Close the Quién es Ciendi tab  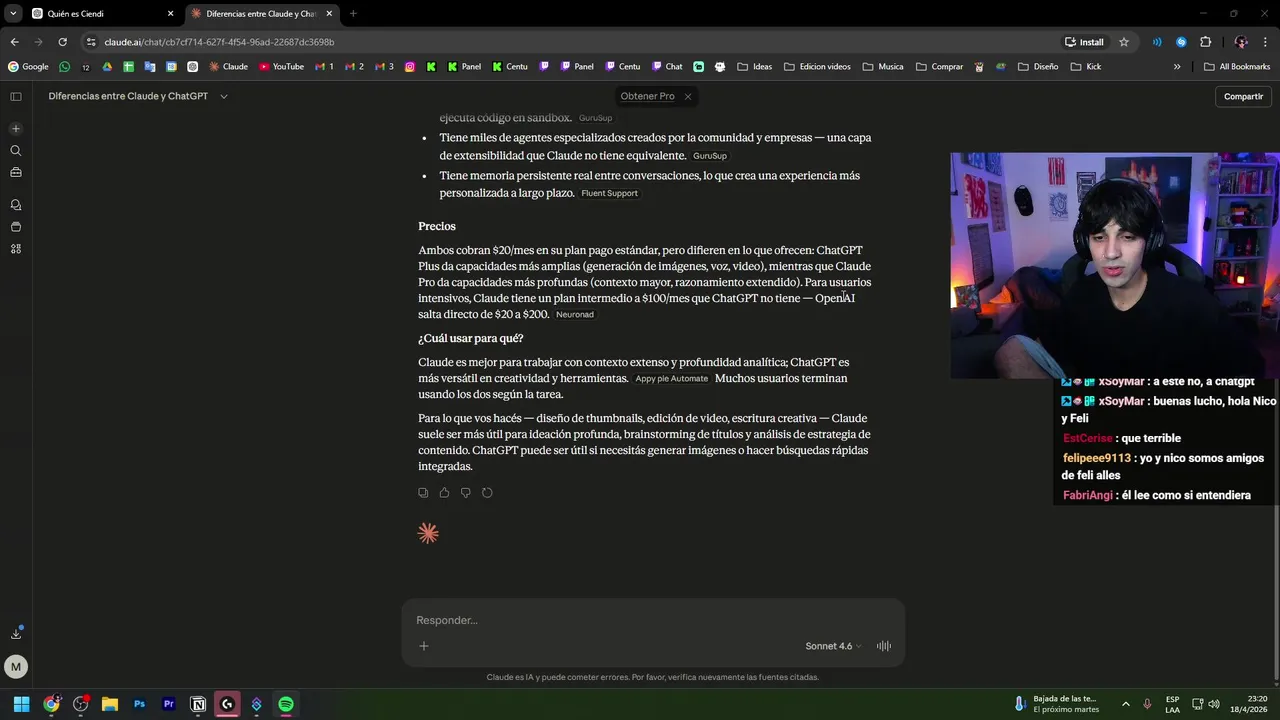[x=170, y=14]
